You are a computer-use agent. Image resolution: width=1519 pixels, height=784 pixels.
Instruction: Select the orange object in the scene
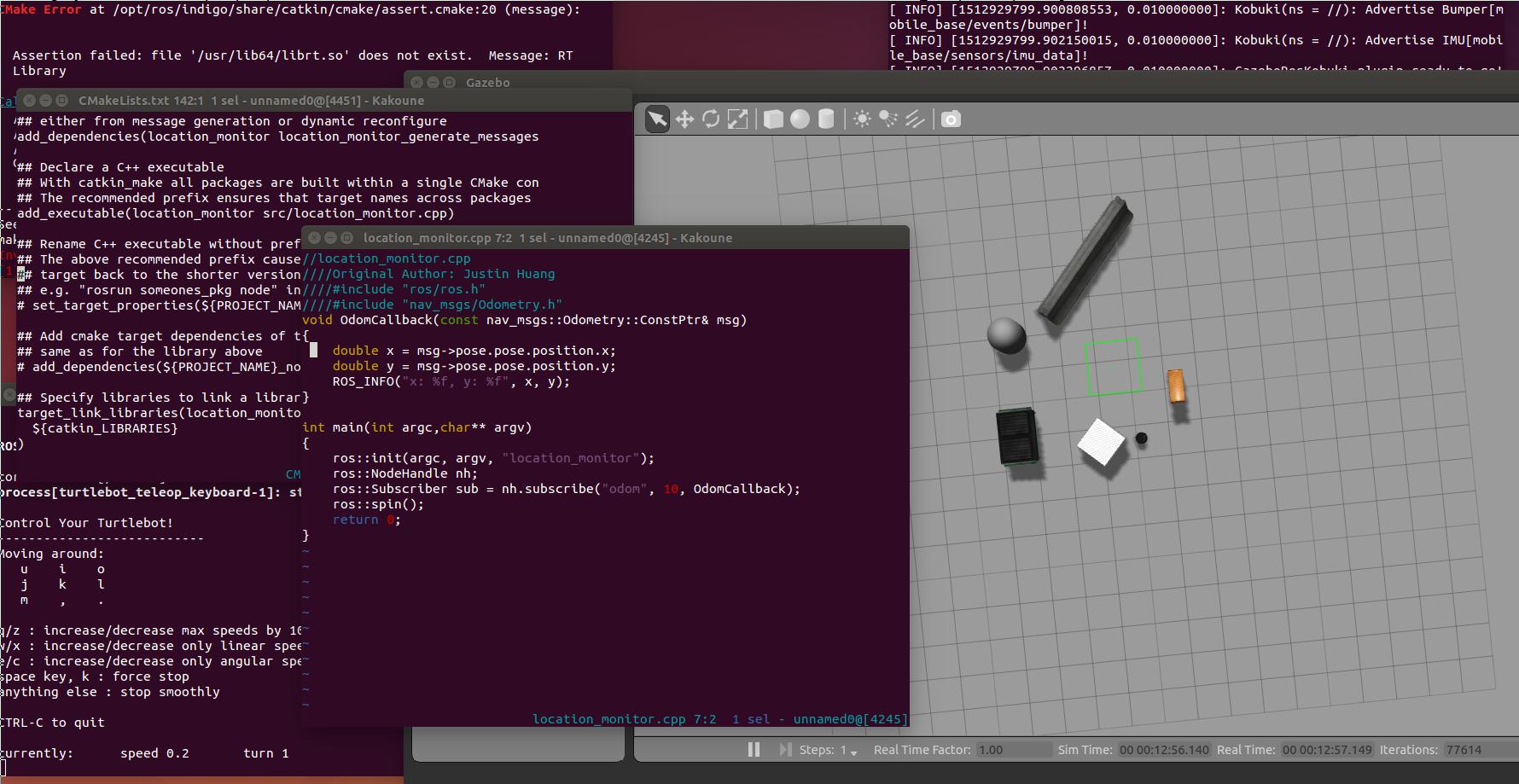pyautogui.click(x=1176, y=386)
